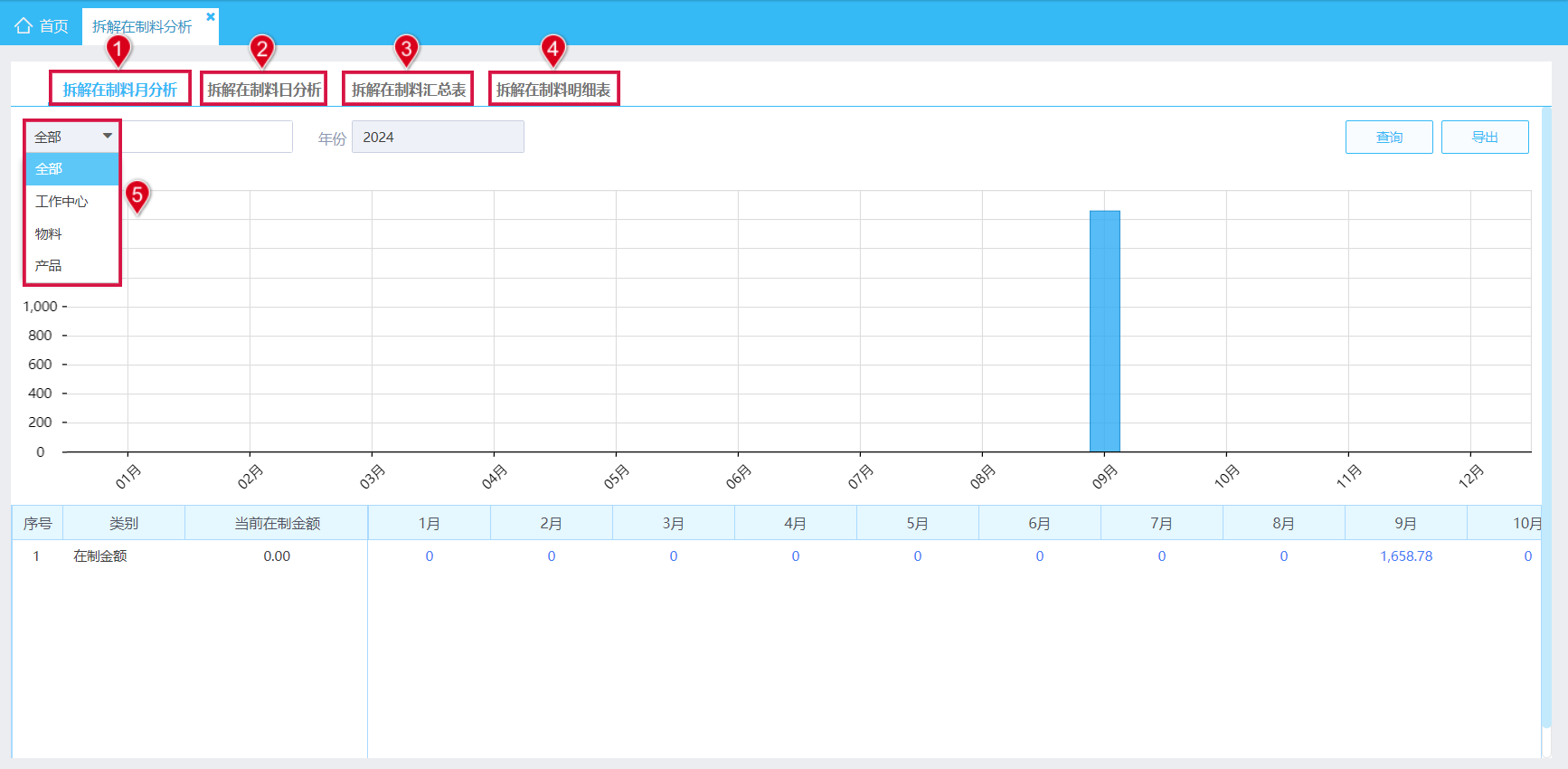Open the 1,658.78 value link under 9月
This screenshot has height=769, width=1568.
click(x=1406, y=556)
